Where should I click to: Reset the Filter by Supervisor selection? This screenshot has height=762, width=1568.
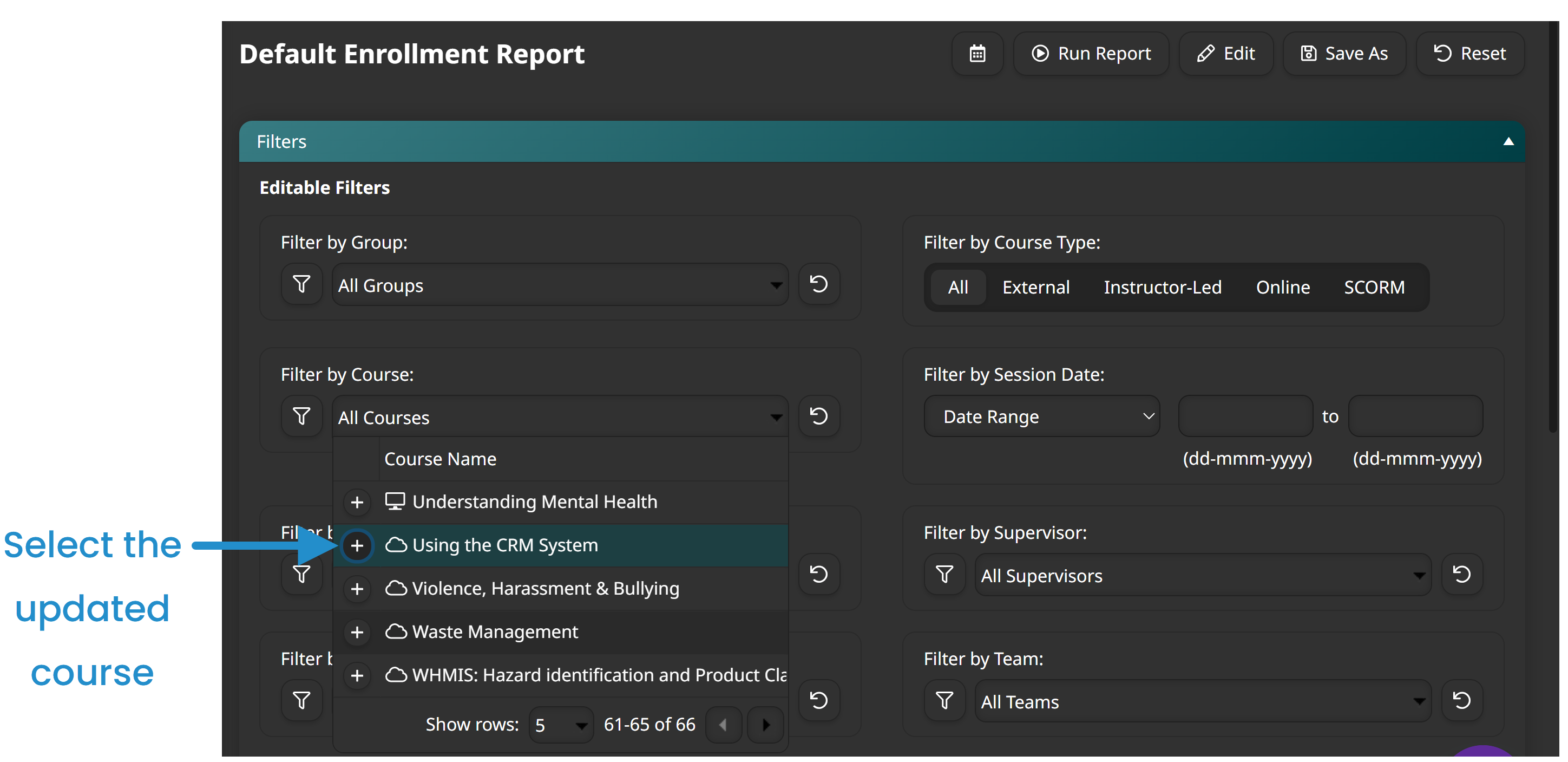1461,574
